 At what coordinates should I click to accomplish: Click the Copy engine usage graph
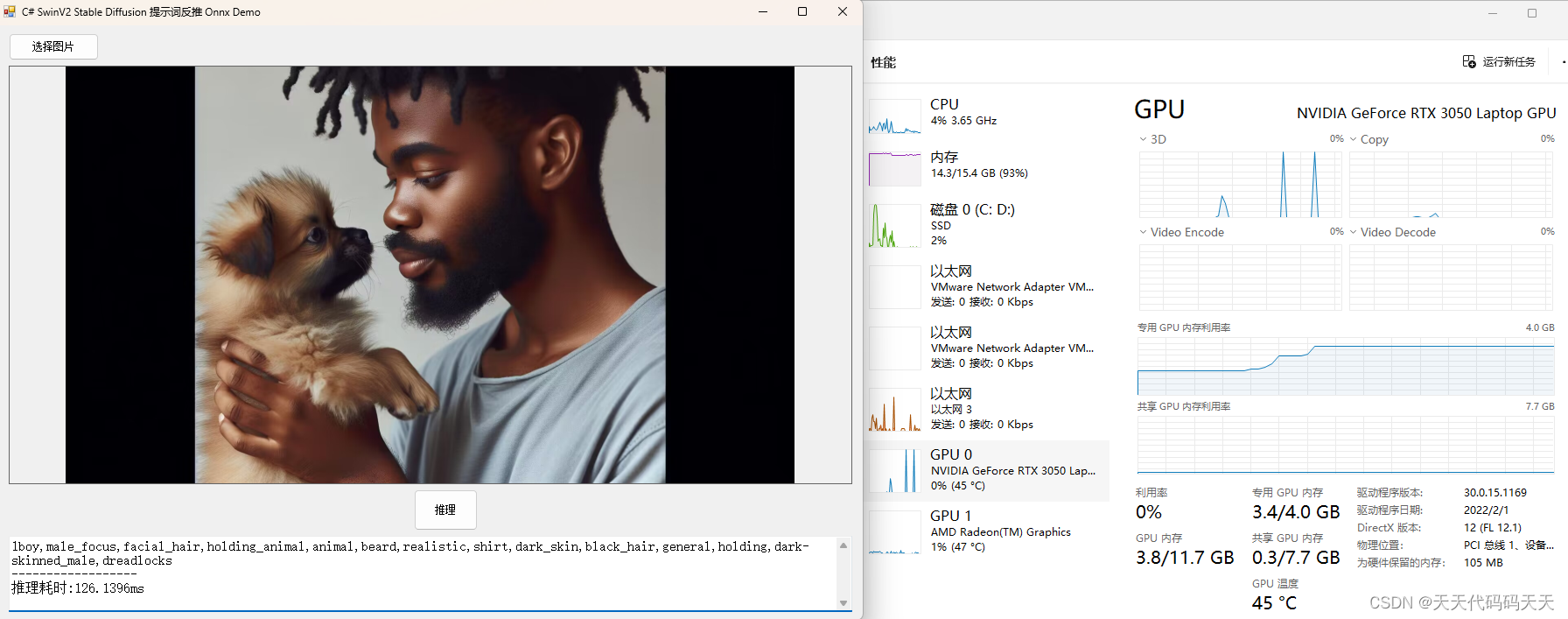point(1451,184)
